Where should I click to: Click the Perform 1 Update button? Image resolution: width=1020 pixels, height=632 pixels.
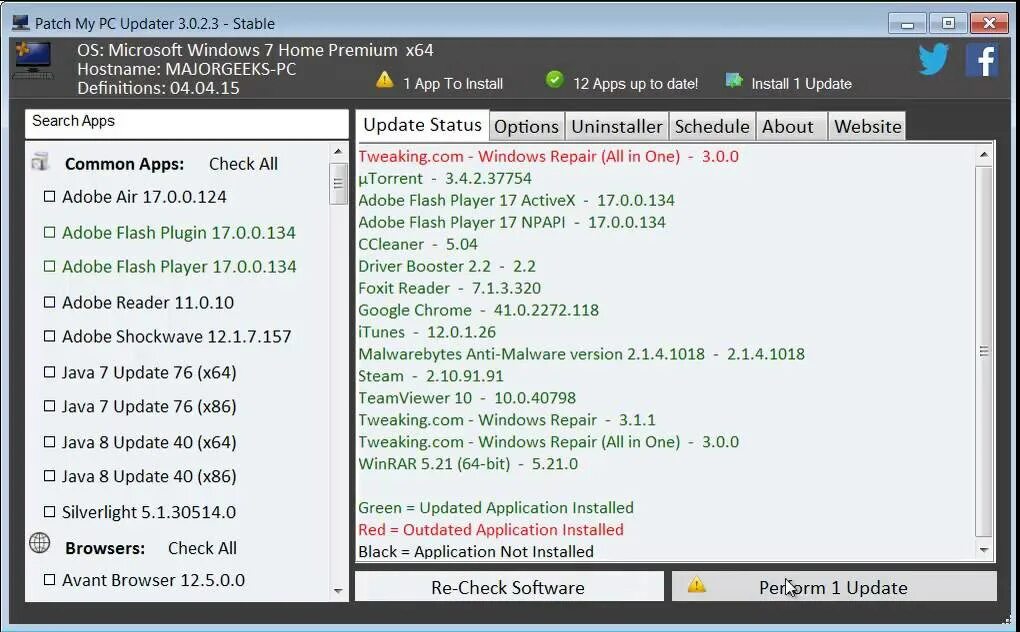pyautogui.click(x=834, y=587)
